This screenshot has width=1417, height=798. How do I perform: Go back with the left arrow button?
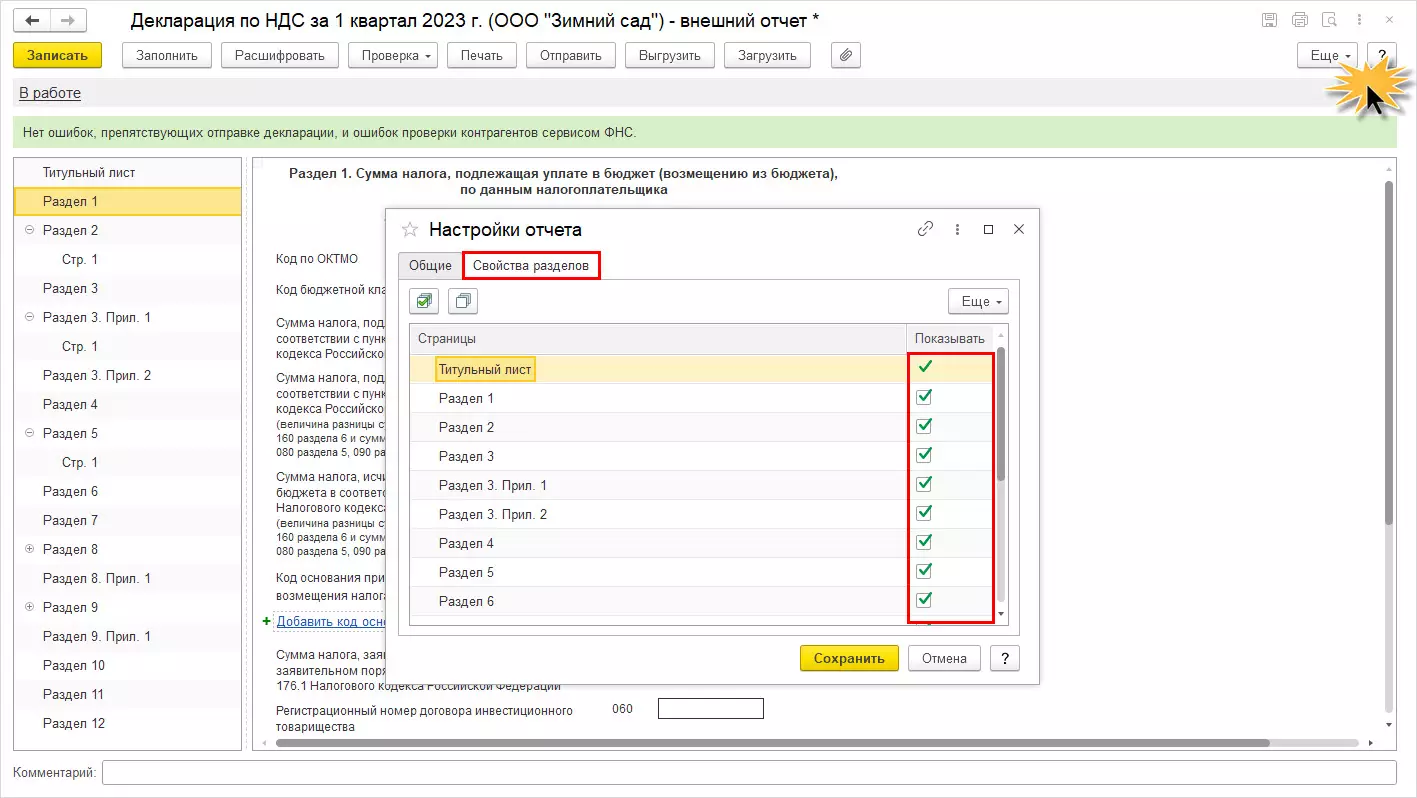click(x=32, y=20)
